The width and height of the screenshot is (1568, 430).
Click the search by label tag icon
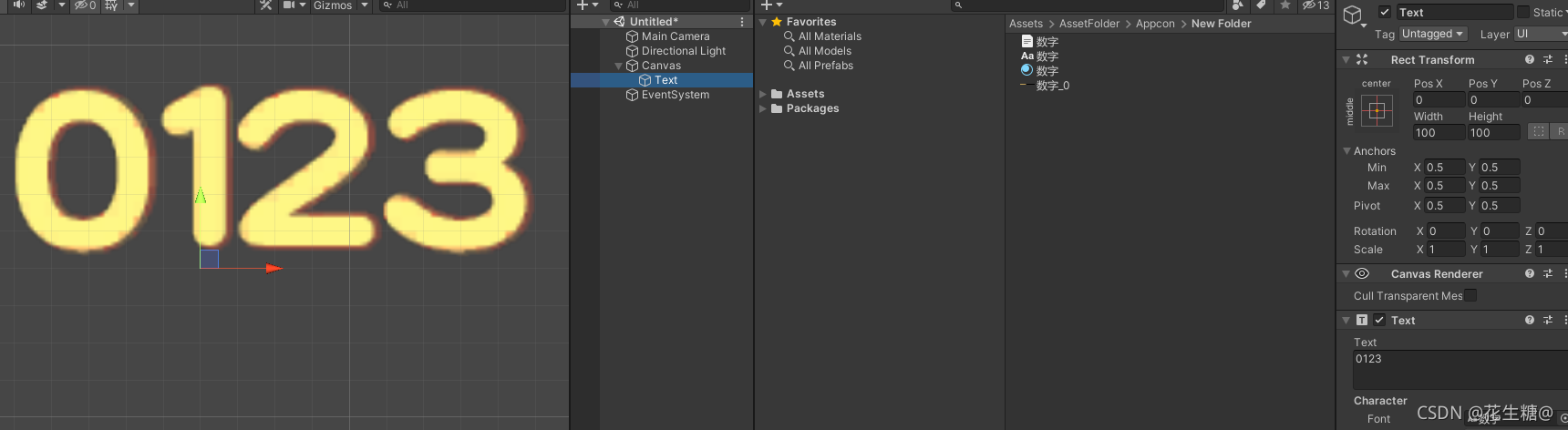[x=1261, y=5]
